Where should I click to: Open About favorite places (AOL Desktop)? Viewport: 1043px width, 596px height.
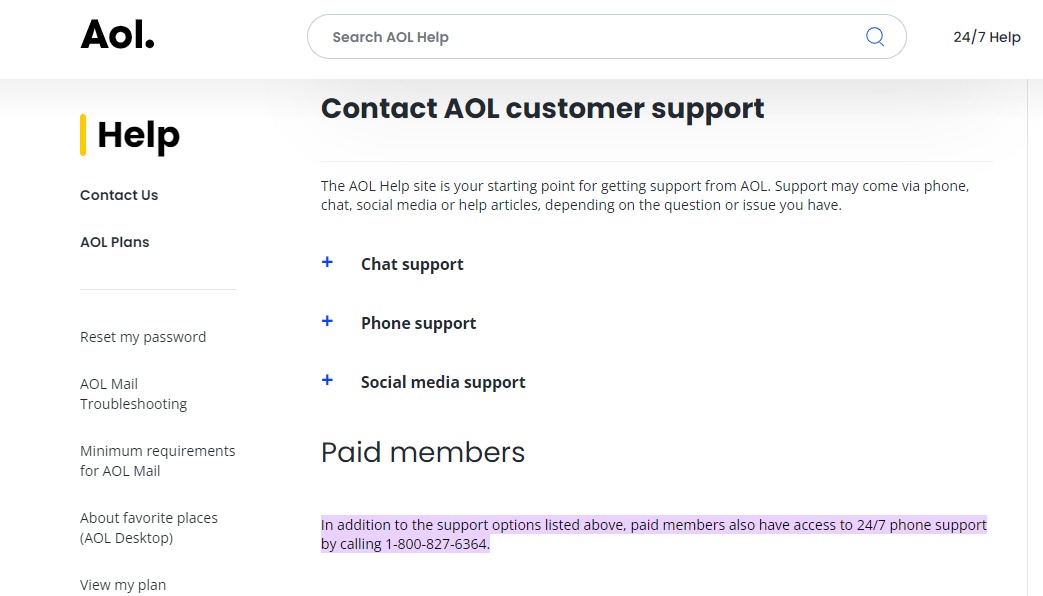148,527
